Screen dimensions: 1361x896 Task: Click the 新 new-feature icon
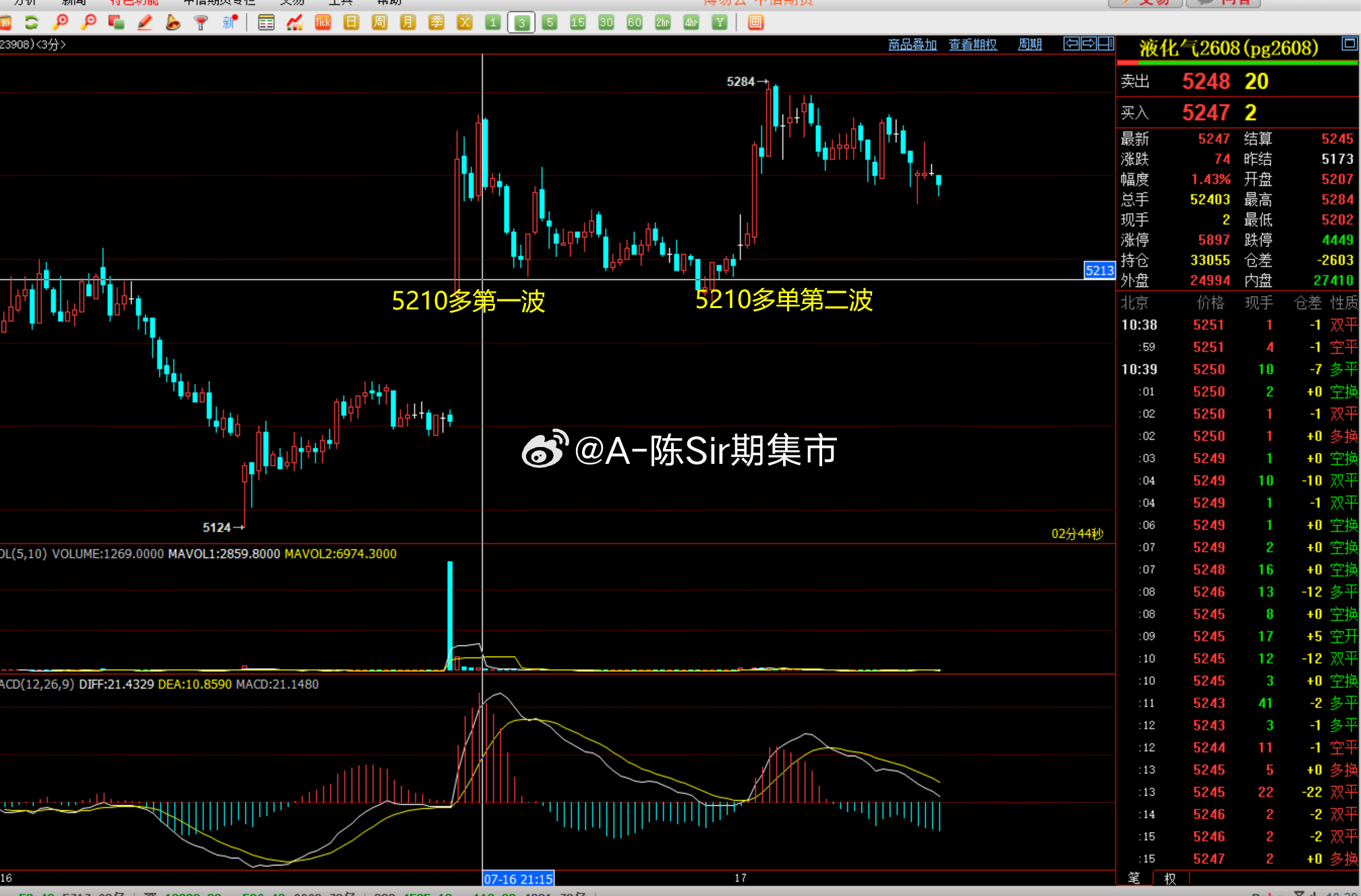[x=230, y=22]
